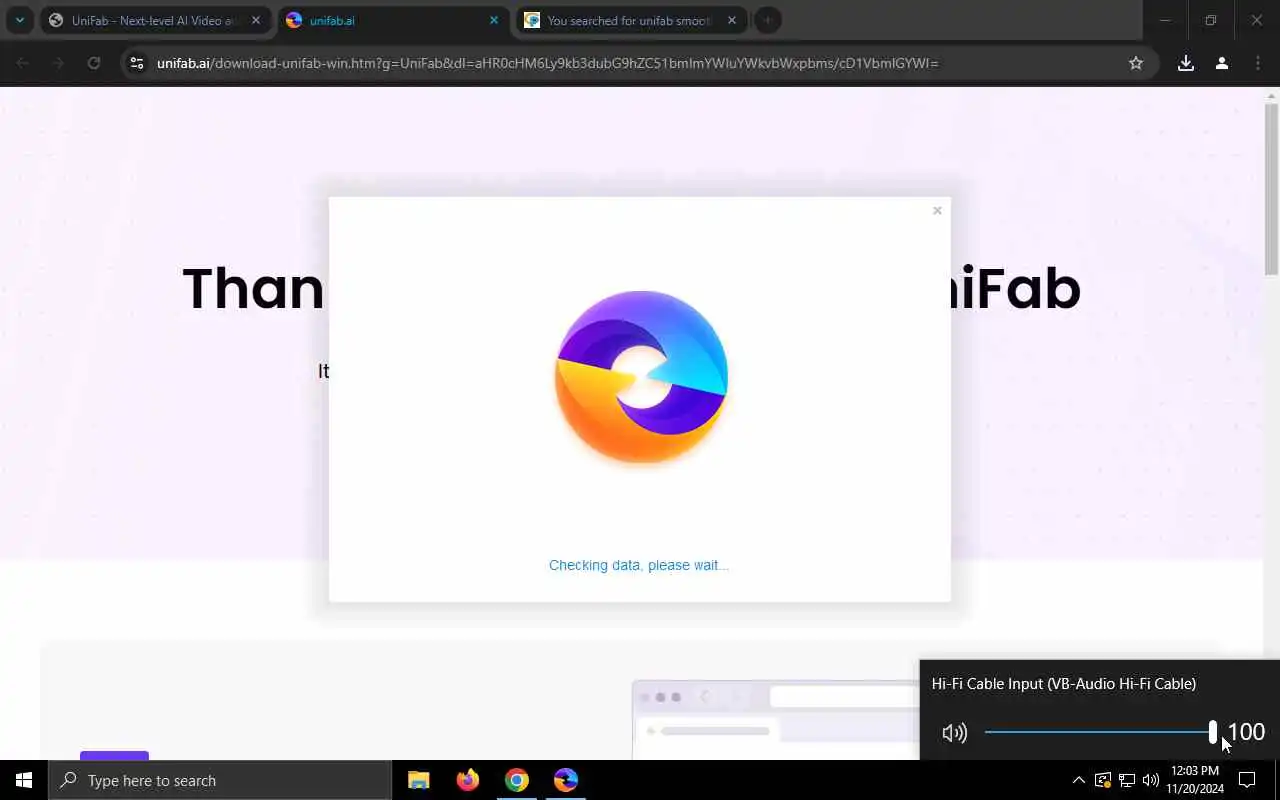This screenshot has height=800, width=1280.
Task: Expand the tab search dropdown
Action: click(x=19, y=20)
